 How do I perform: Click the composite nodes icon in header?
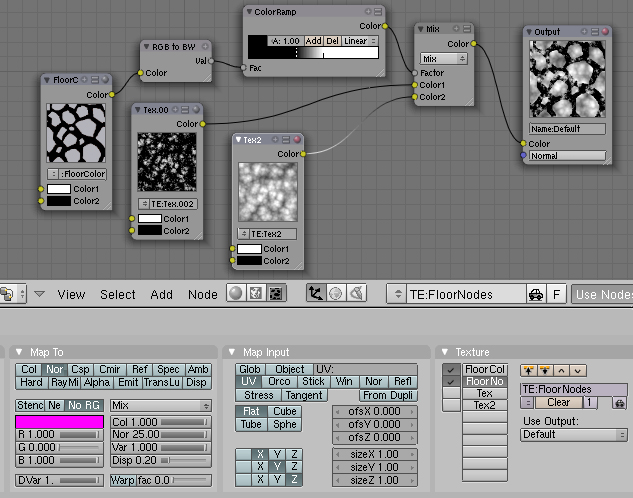pyautogui.click(x=256, y=293)
